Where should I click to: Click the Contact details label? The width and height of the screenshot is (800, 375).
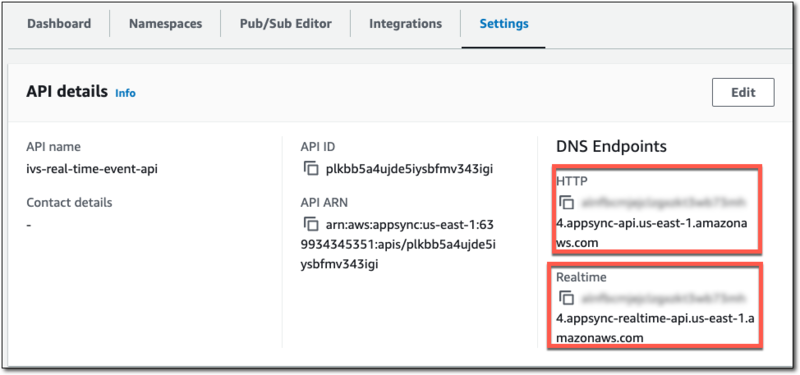69,203
